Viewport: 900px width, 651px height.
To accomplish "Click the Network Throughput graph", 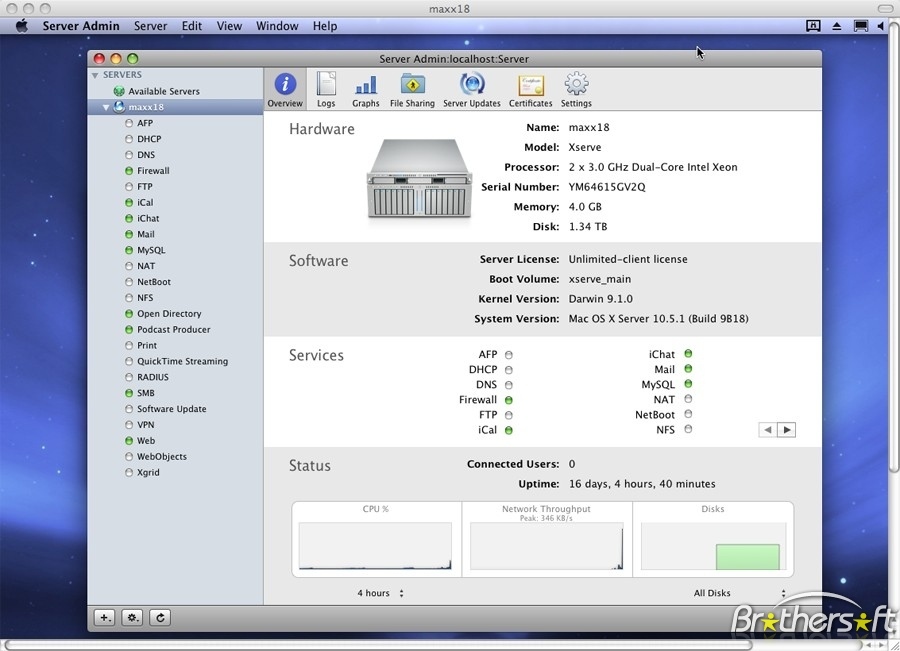I will (x=546, y=546).
